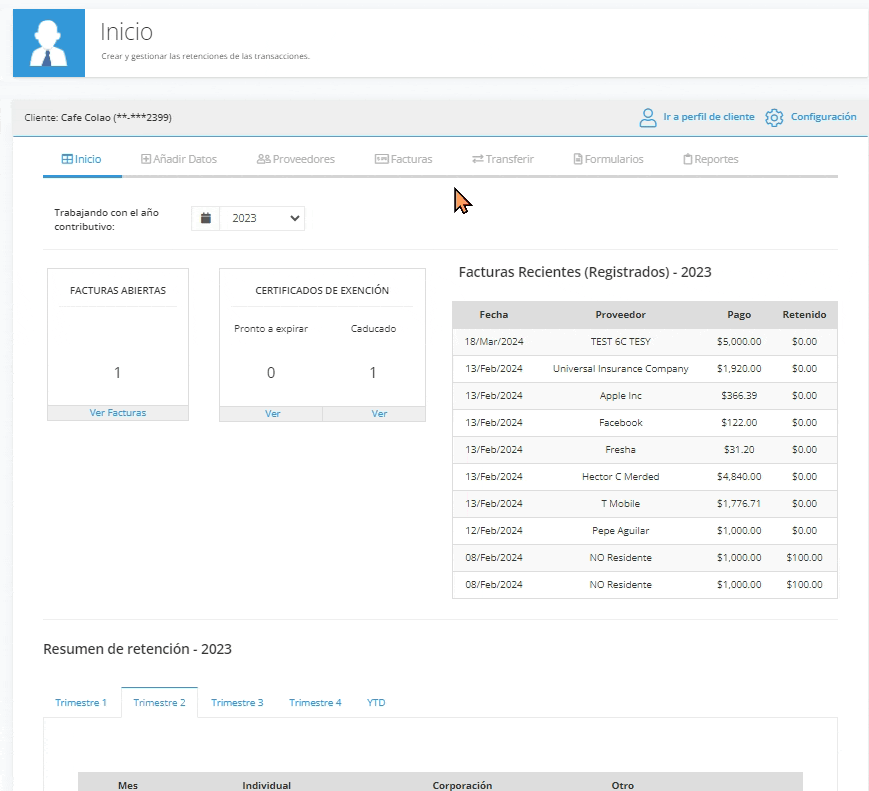Click the Retenido column header
Screen dimensions: 869x791
tap(804, 314)
